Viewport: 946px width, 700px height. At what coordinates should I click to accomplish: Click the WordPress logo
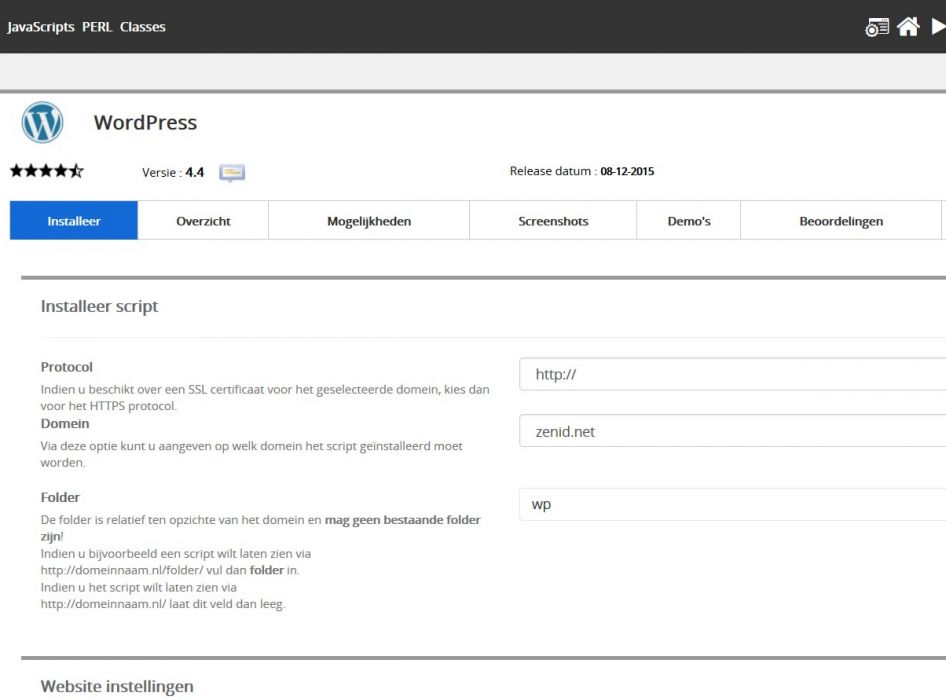coord(42,122)
